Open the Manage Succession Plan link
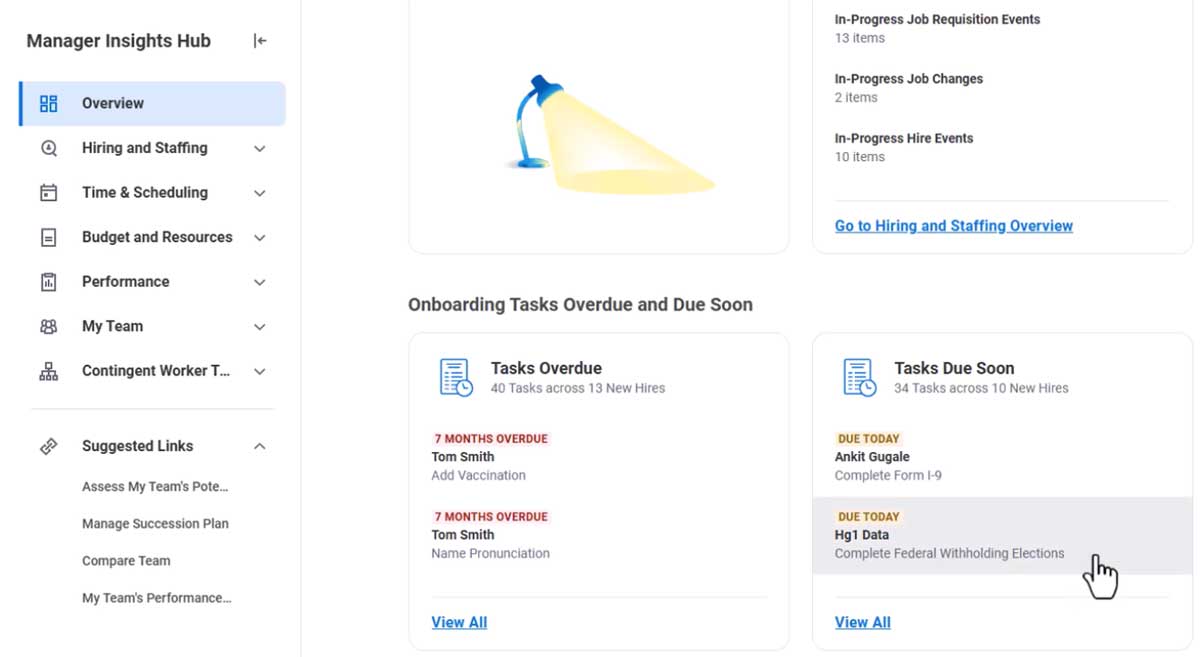The height and width of the screenshot is (657, 1200). coord(155,523)
